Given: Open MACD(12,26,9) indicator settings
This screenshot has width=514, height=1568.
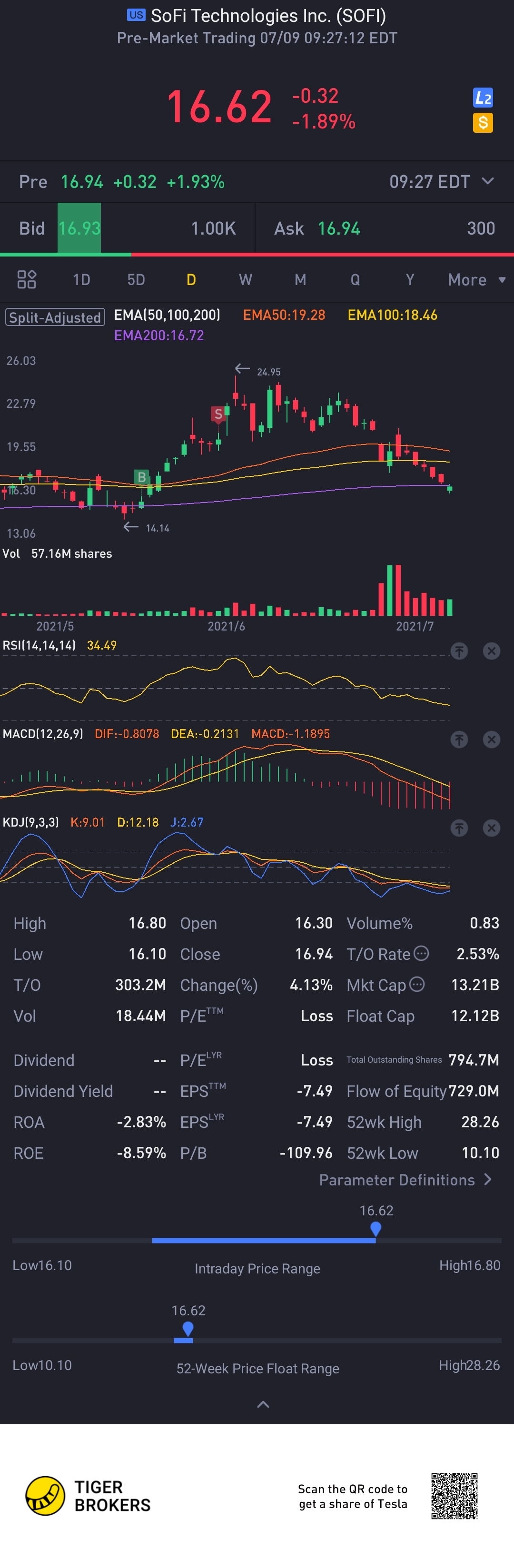Looking at the screenshot, I should click(43, 733).
